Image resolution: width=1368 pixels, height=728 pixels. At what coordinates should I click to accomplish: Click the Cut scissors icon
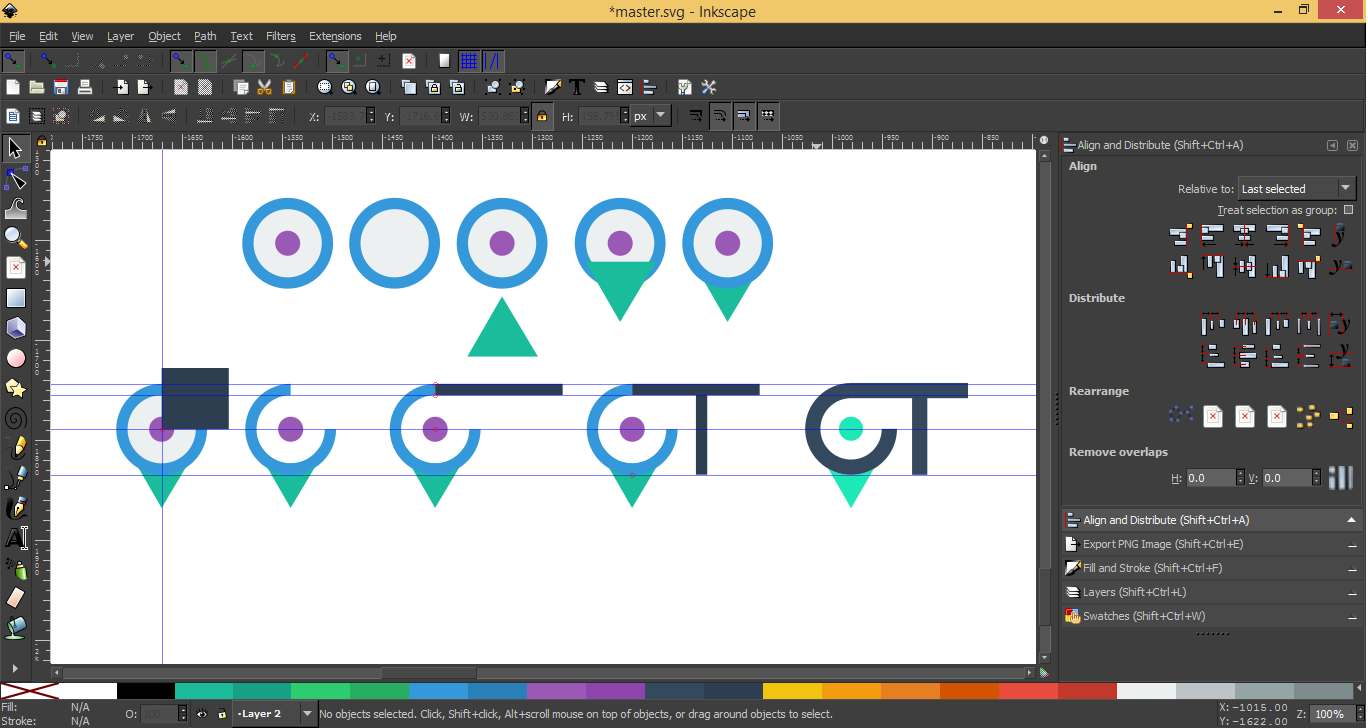coord(264,87)
